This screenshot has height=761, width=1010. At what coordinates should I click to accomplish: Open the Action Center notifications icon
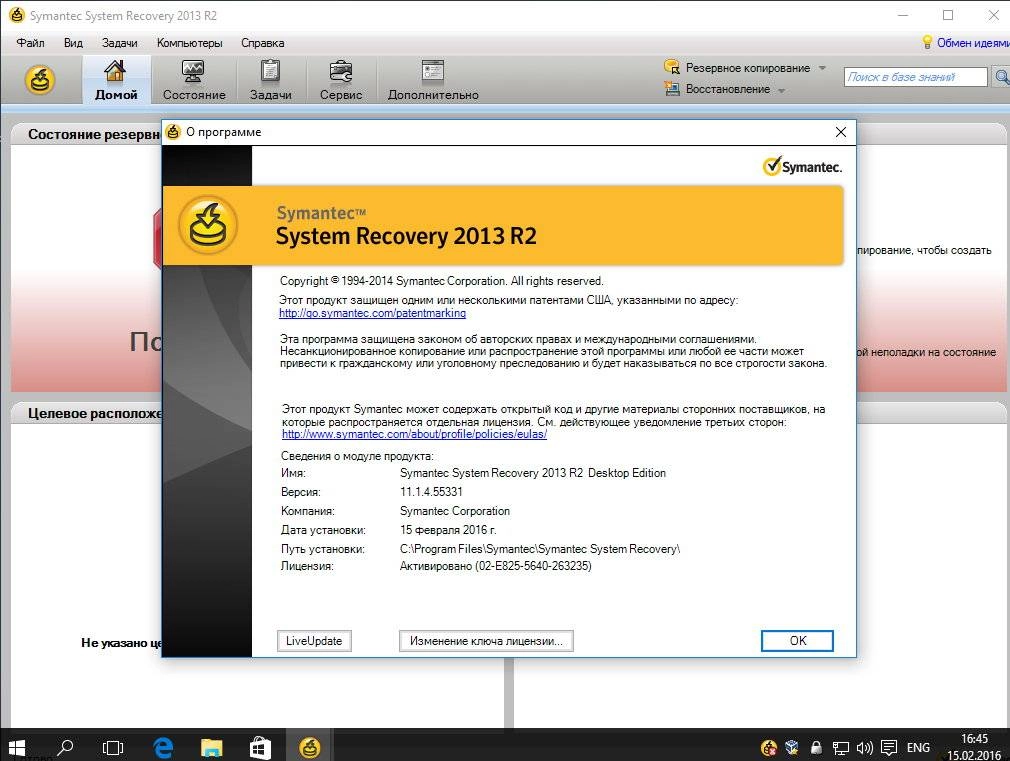(889, 747)
